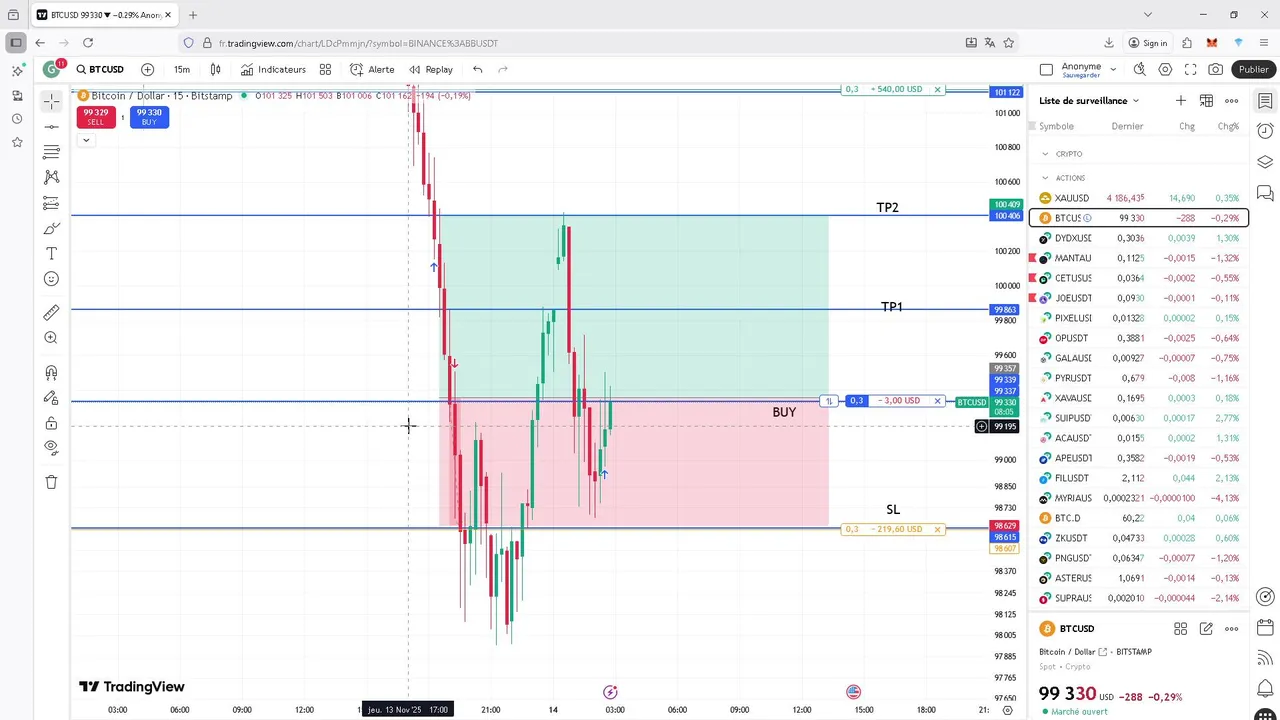Activate the zoom in tool

coord(51,338)
